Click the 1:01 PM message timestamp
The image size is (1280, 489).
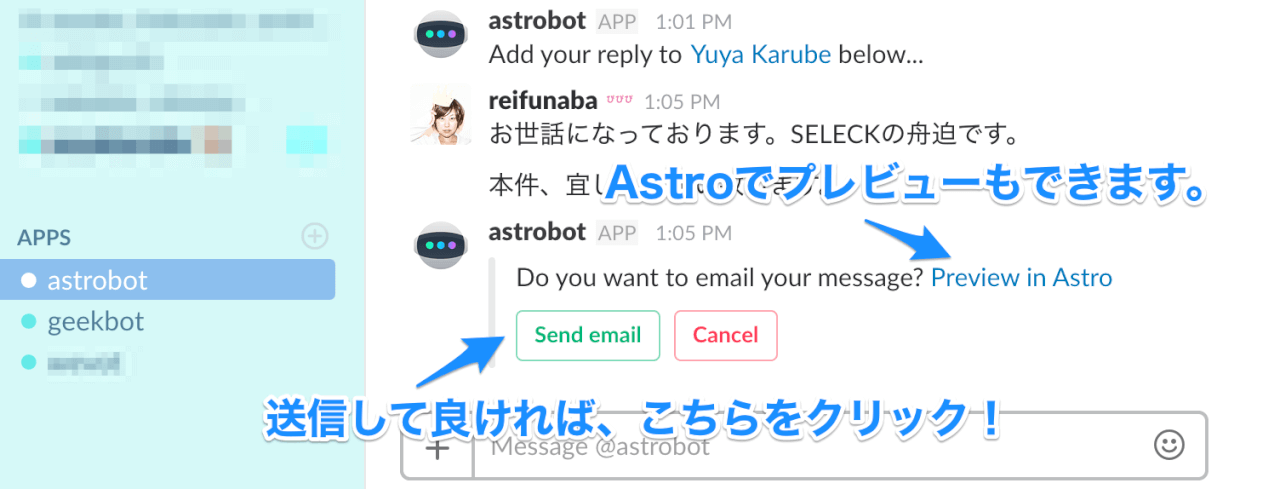(693, 21)
